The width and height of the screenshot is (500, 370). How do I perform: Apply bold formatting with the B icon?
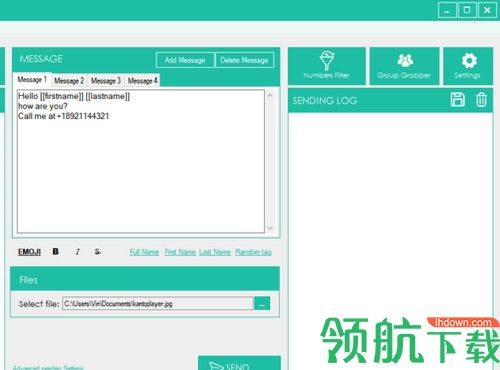(55, 251)
